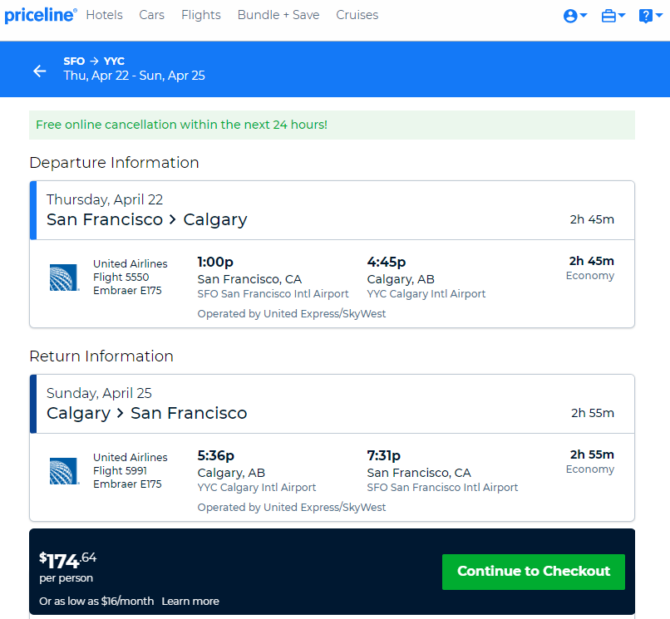670x619 pixels.
Task: Open the Cruises navigation link
Action: pos(357,15)
